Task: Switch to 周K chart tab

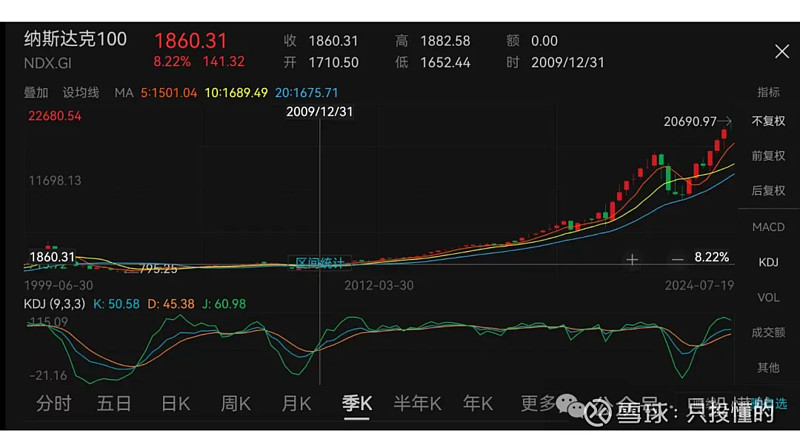Action: (x=236, y=404)
